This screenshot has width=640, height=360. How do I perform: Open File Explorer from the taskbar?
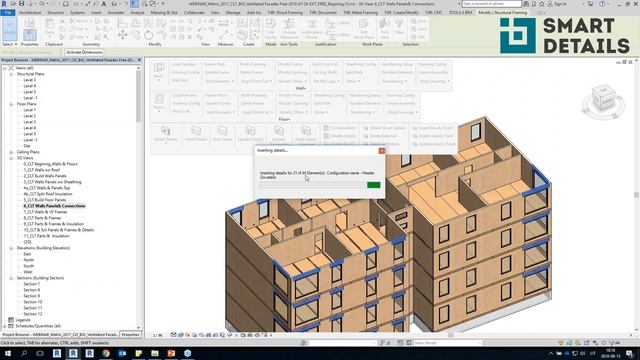click(x=155, y=353)
